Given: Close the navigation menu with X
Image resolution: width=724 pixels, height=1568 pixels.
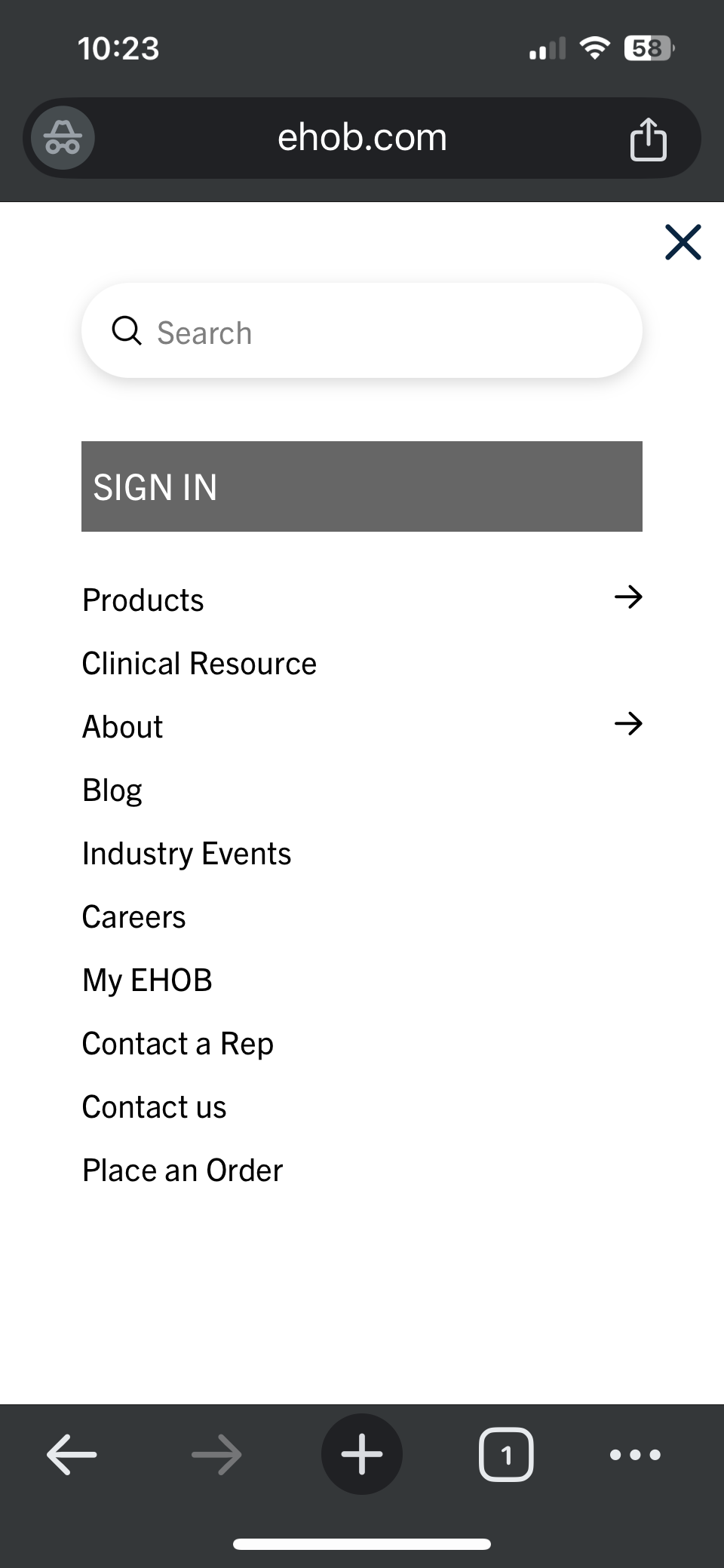Looking at the screenshot, I should click(x=683, y=242).
